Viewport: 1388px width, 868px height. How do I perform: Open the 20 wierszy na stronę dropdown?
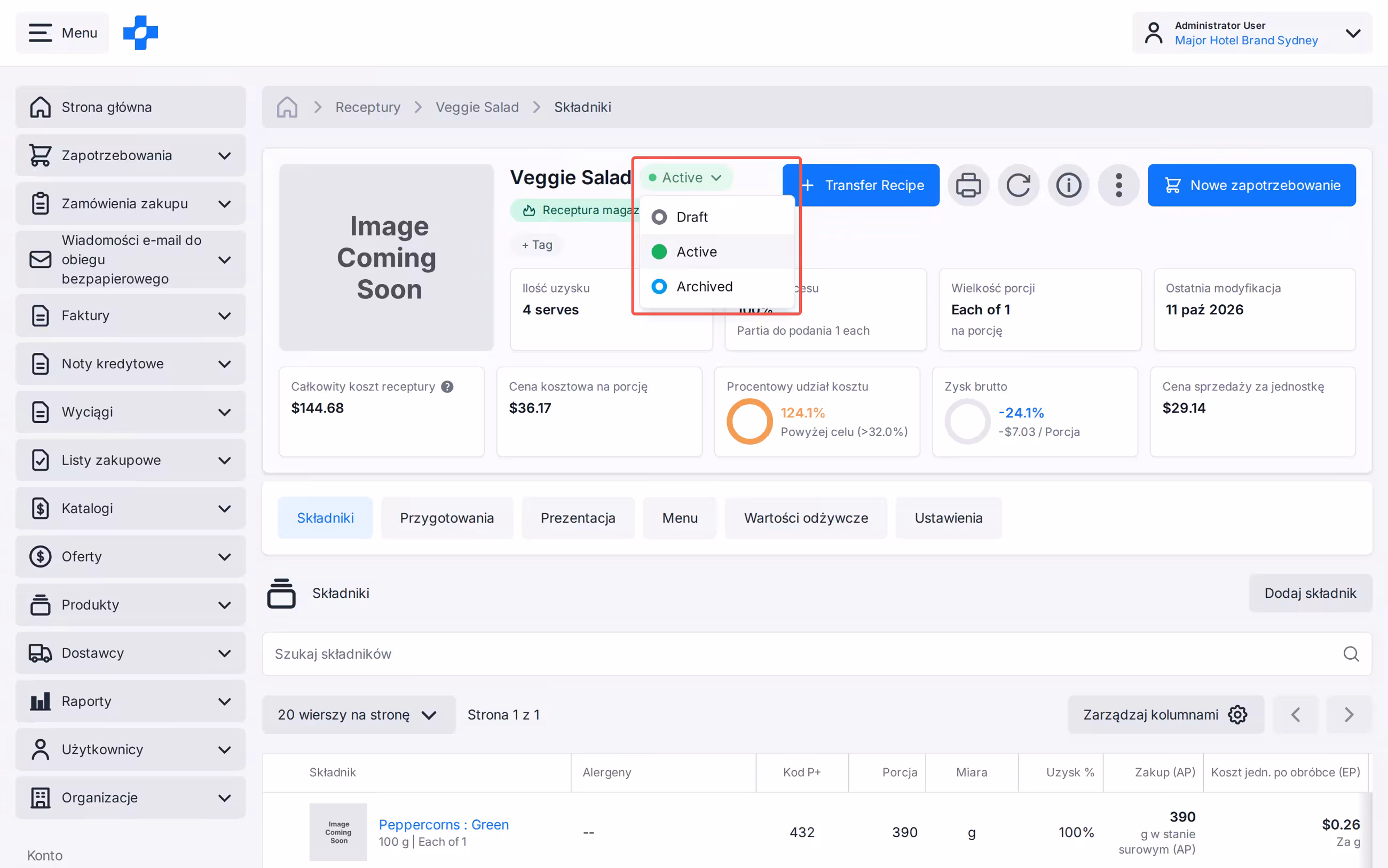coord(358,714)
